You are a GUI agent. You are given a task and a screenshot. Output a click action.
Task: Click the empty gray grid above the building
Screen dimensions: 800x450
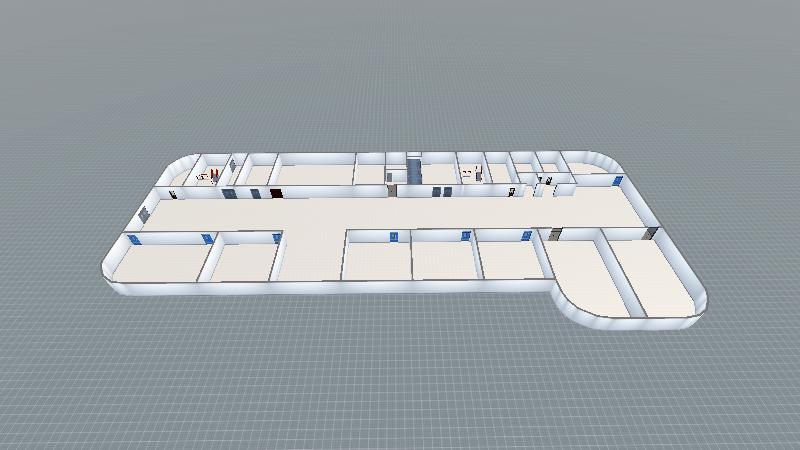point(400,70)
